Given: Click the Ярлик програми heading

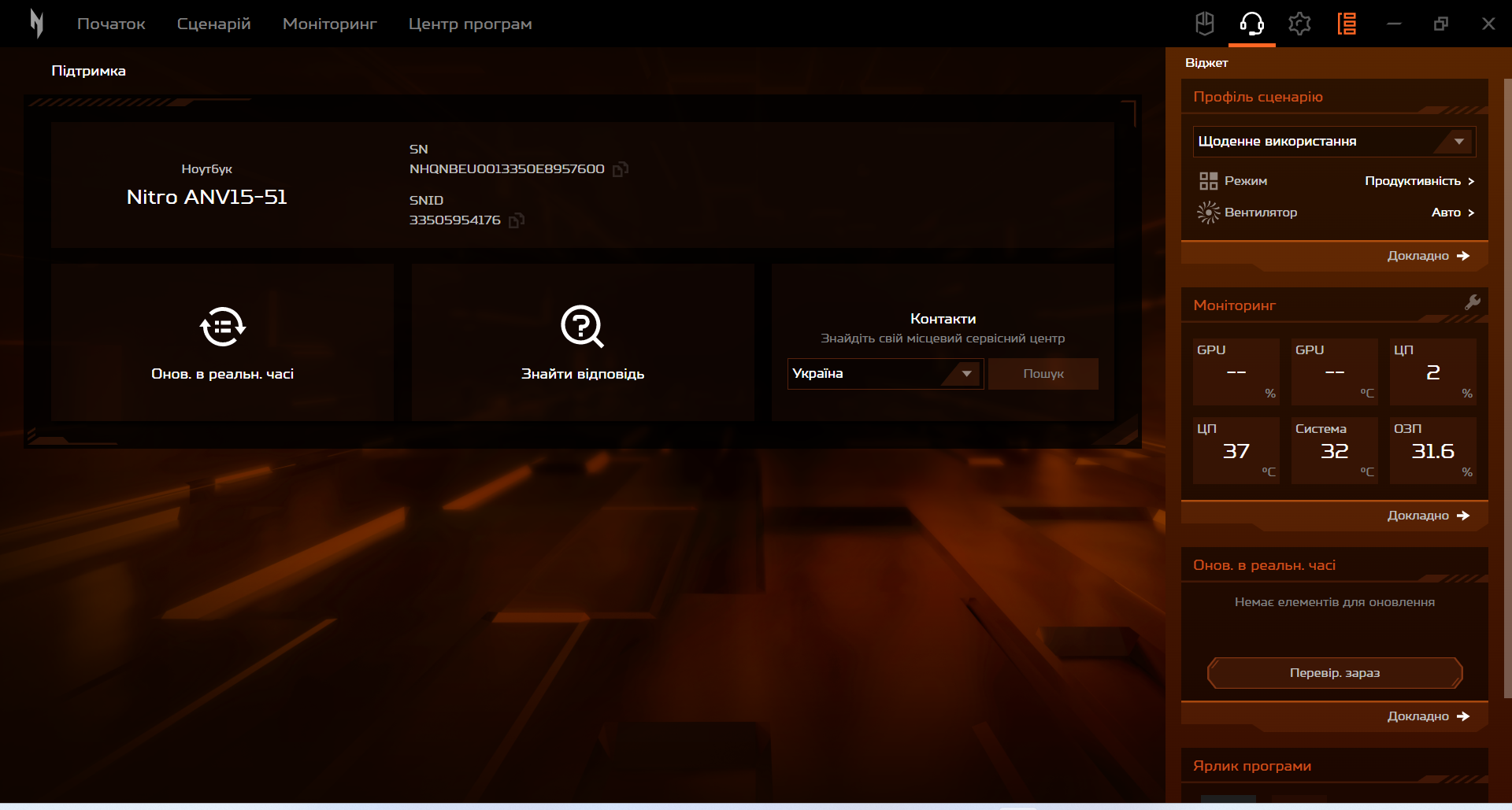Looking at the screenshot, I should pos(1252,766).
